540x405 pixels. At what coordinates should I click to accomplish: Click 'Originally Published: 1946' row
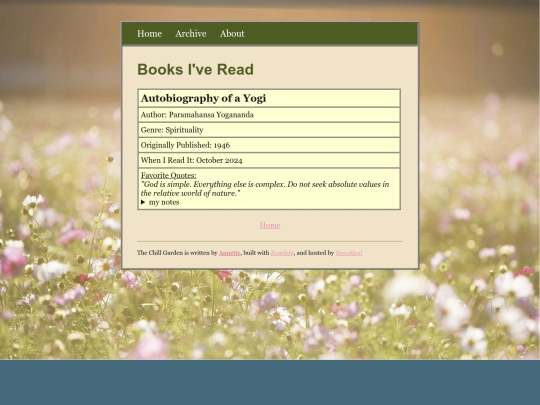[269, 145]
